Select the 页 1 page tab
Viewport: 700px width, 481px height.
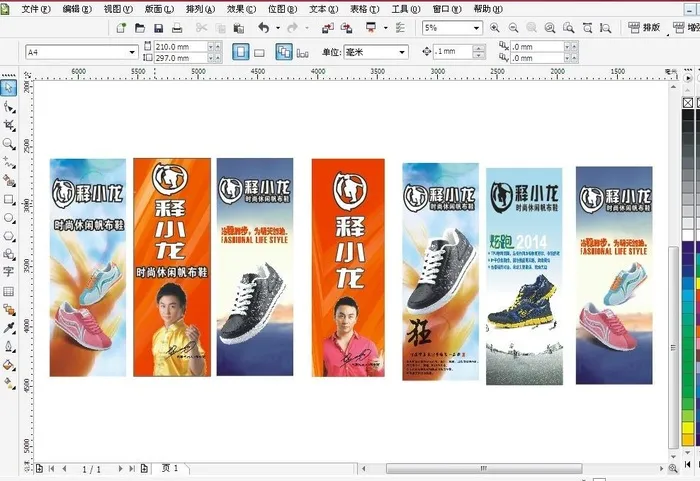[171, 468]
